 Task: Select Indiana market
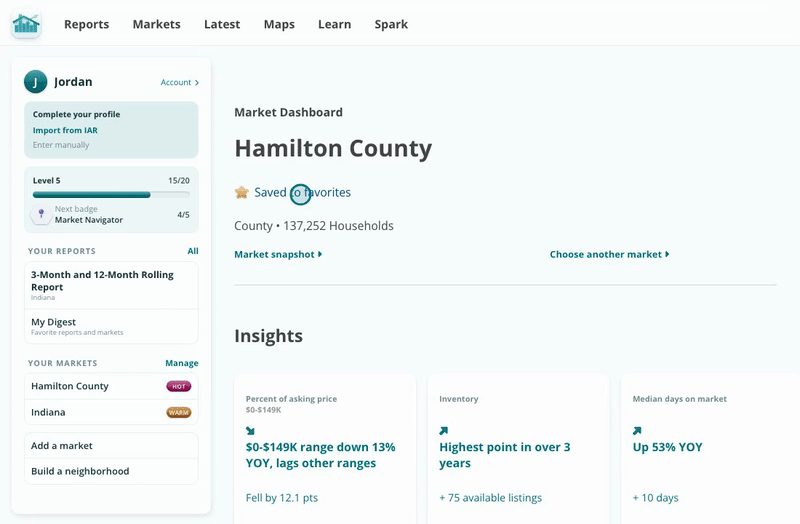pyautogui.click(x=111, y=412)
